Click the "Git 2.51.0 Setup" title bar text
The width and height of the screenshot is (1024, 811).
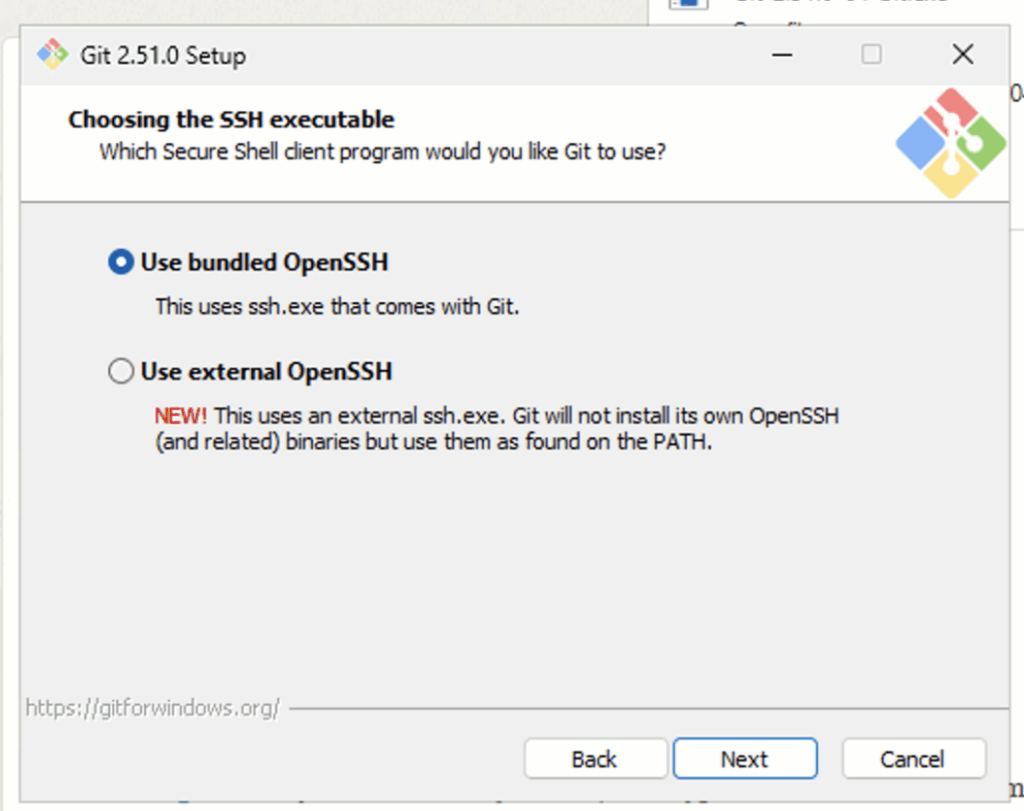point(163,56)
